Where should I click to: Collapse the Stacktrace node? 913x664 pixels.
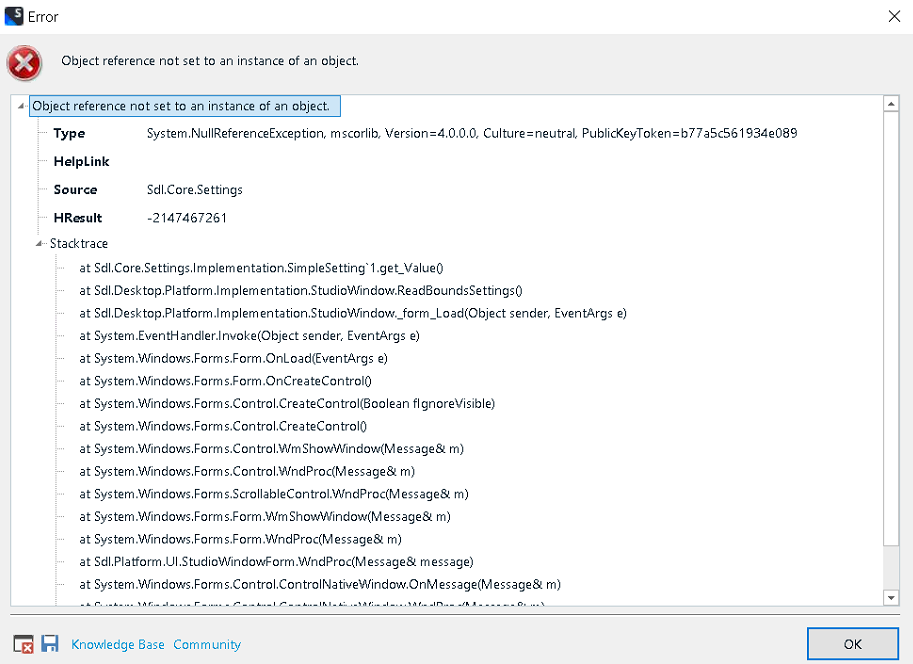click(40, 243)
